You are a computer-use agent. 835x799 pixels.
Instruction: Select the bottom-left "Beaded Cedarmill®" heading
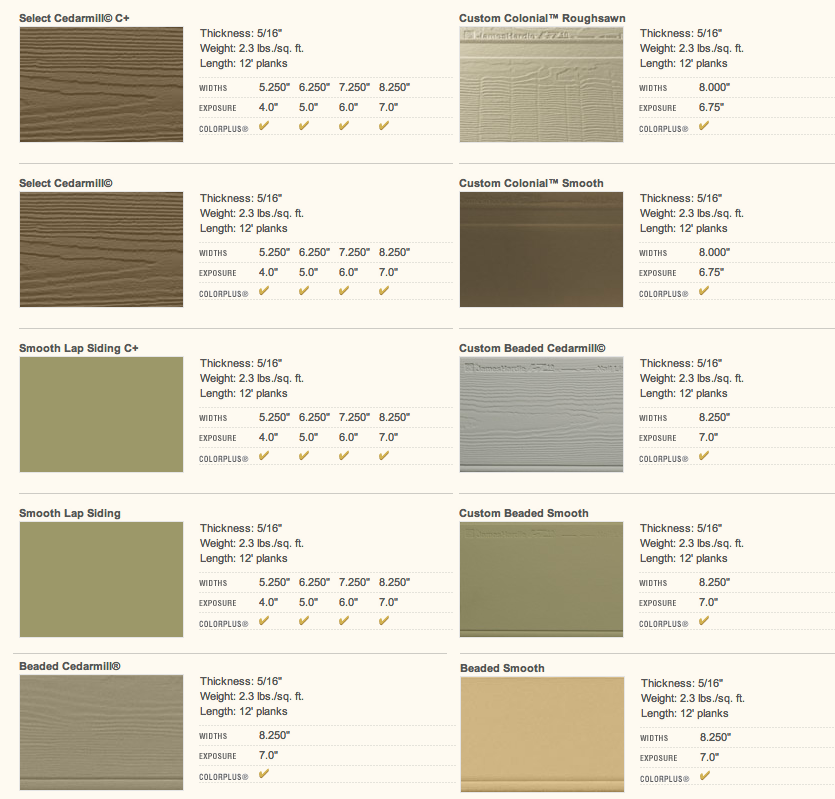[x=70, y=666]
